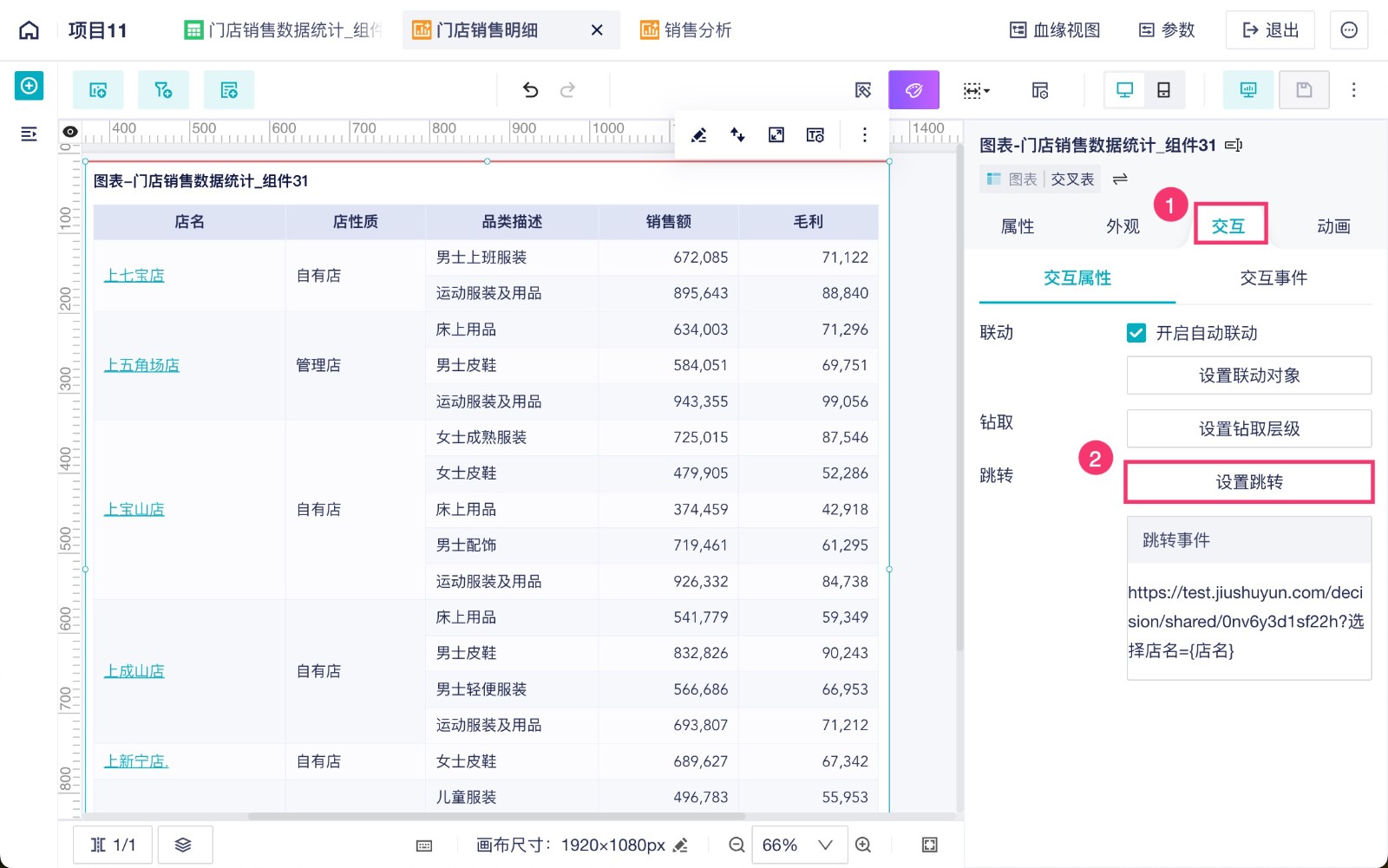
Task: Open the outline list icon in sidebar
Action: click(29, 134)
